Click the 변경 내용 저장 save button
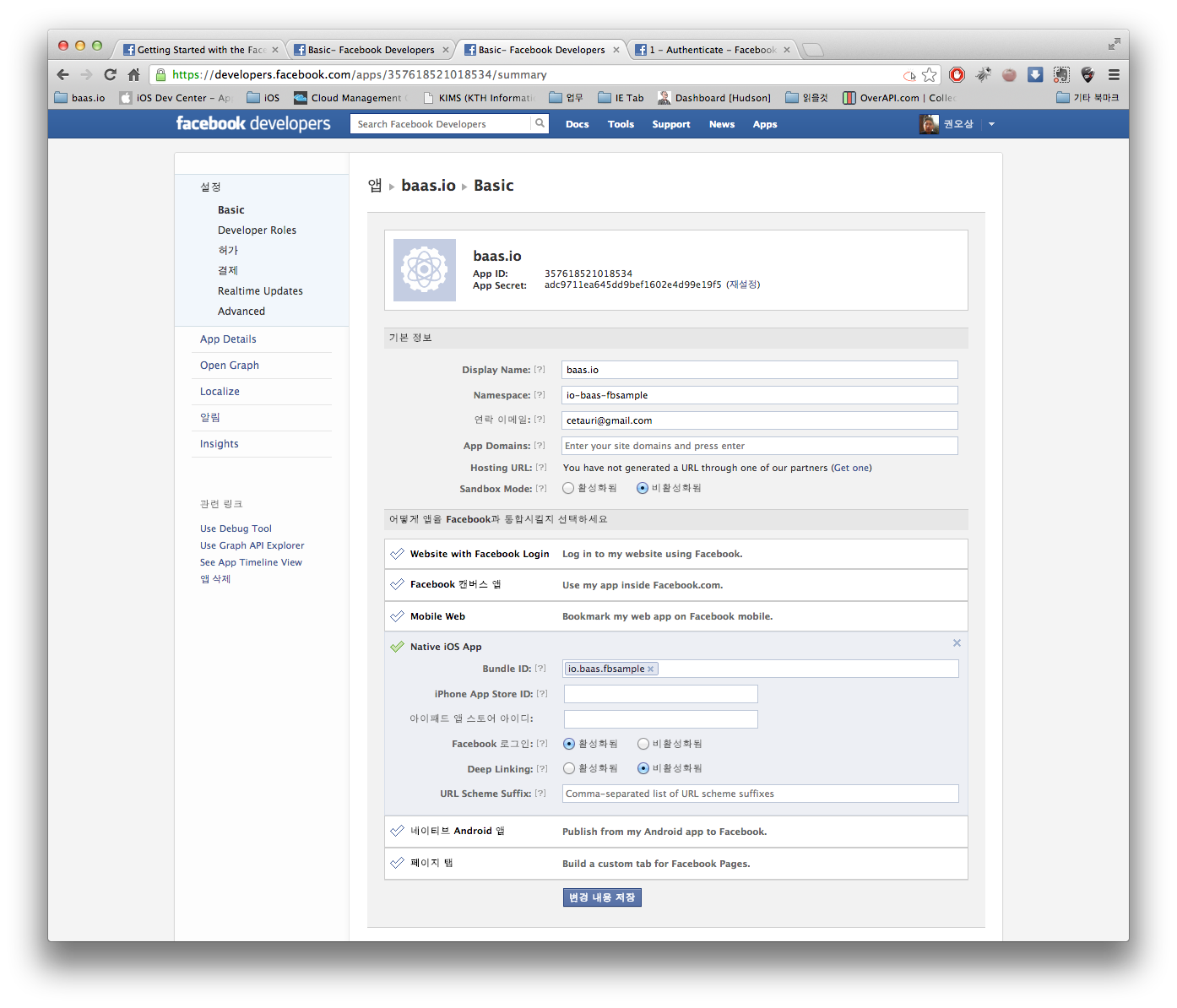 (602, 897)
